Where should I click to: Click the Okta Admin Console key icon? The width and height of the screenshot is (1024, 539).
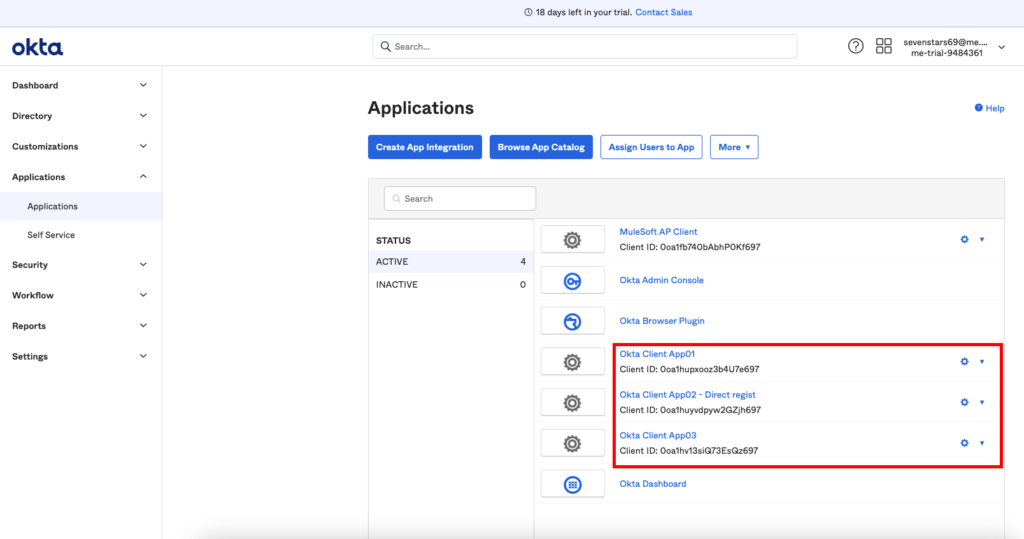pyautogui.click(x=572, y=281)
